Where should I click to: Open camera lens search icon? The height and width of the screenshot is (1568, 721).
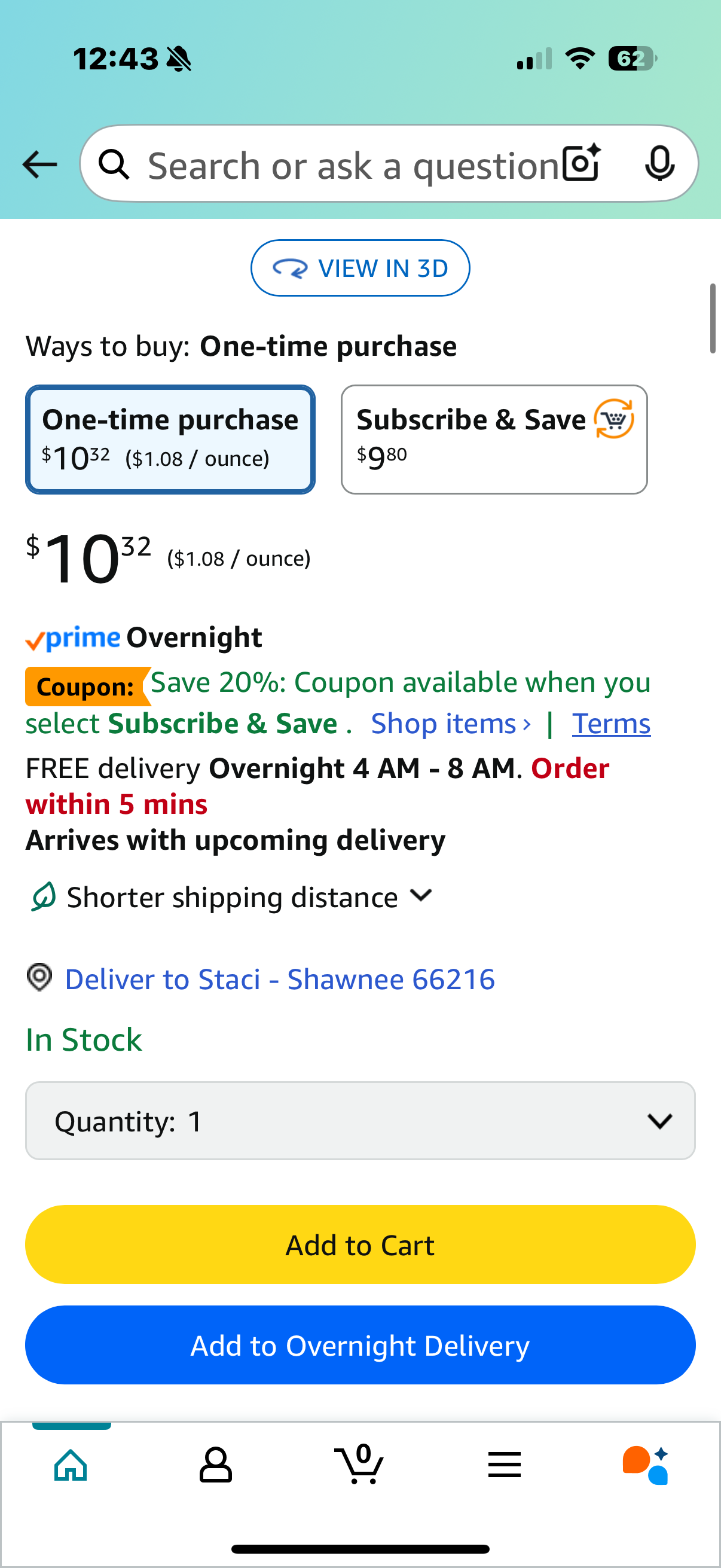[x=581, y=164]
